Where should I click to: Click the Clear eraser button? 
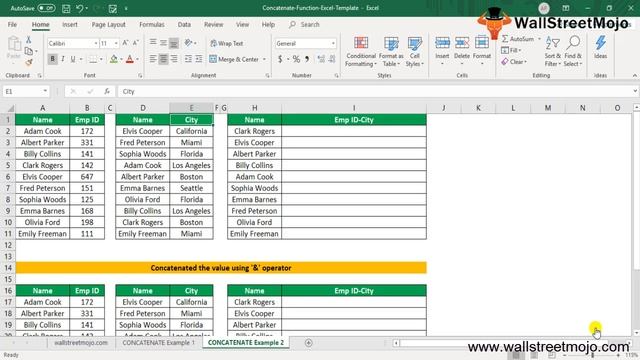coord(514,62)
